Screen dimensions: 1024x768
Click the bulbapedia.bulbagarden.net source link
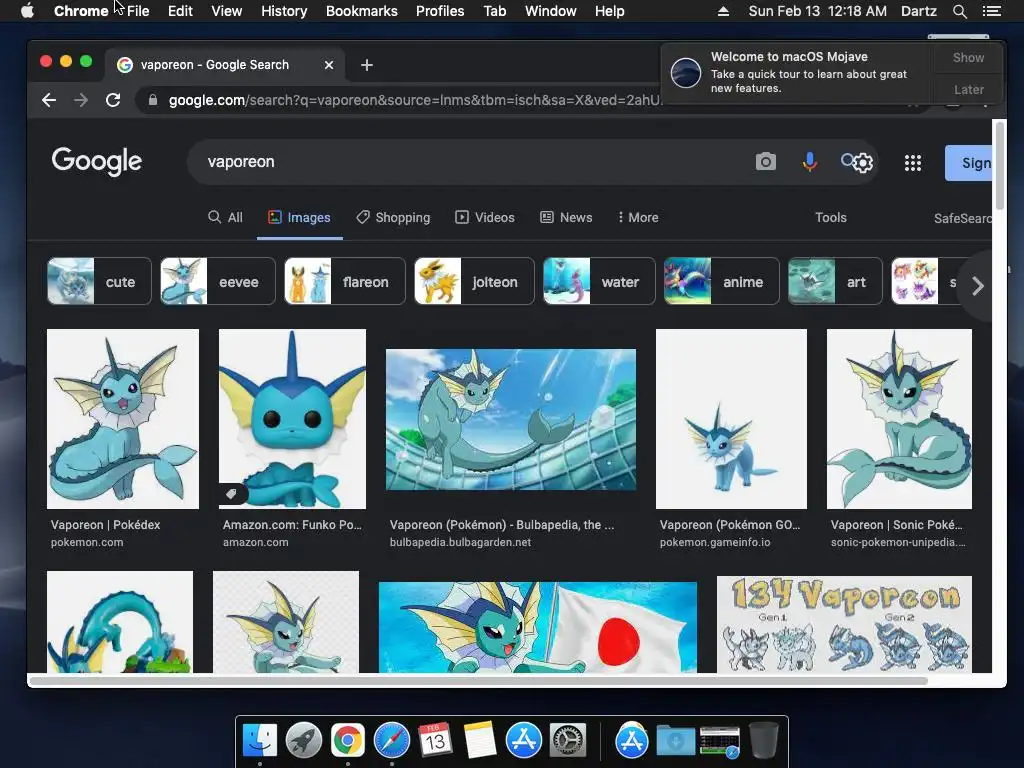460,542
